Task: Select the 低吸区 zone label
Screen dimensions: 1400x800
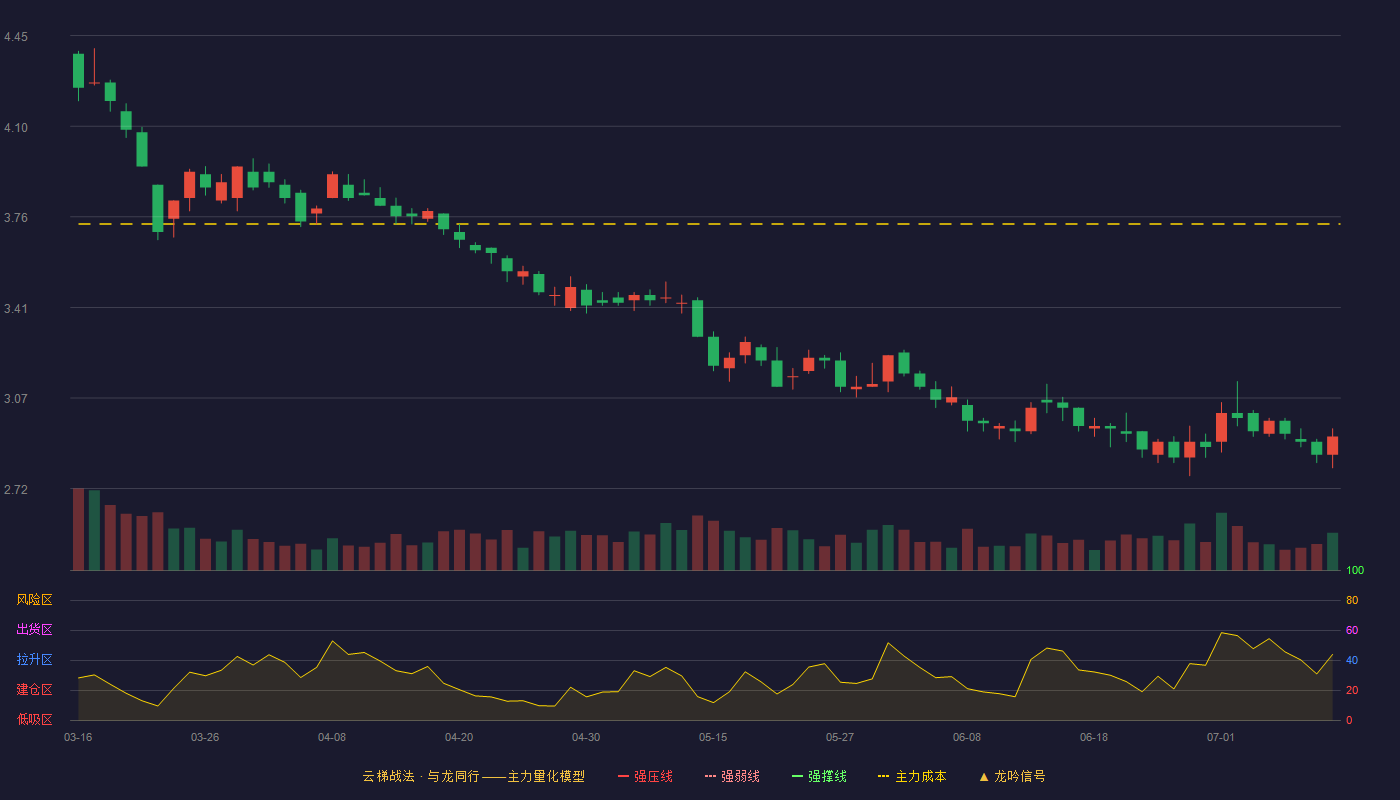Action: 34,719
